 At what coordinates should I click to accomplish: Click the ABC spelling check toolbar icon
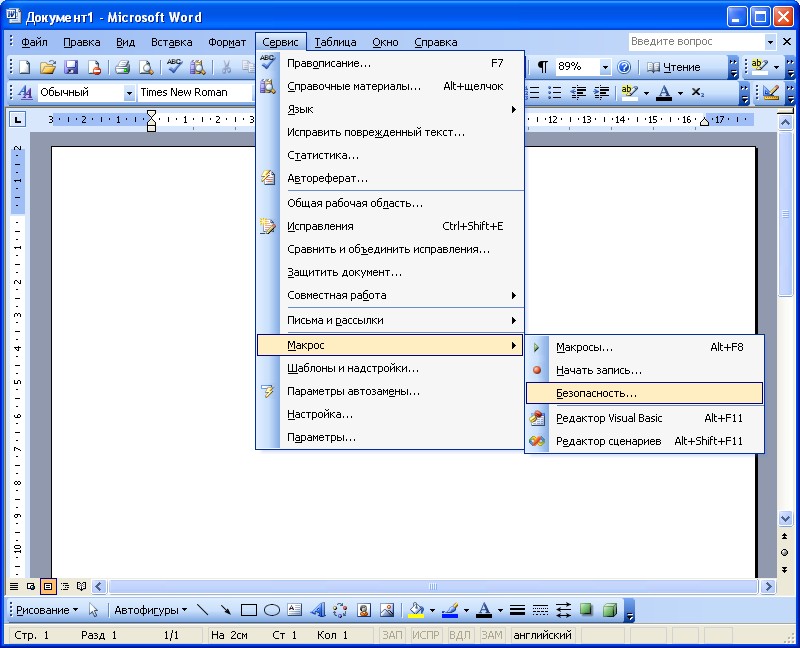(174, 67)
